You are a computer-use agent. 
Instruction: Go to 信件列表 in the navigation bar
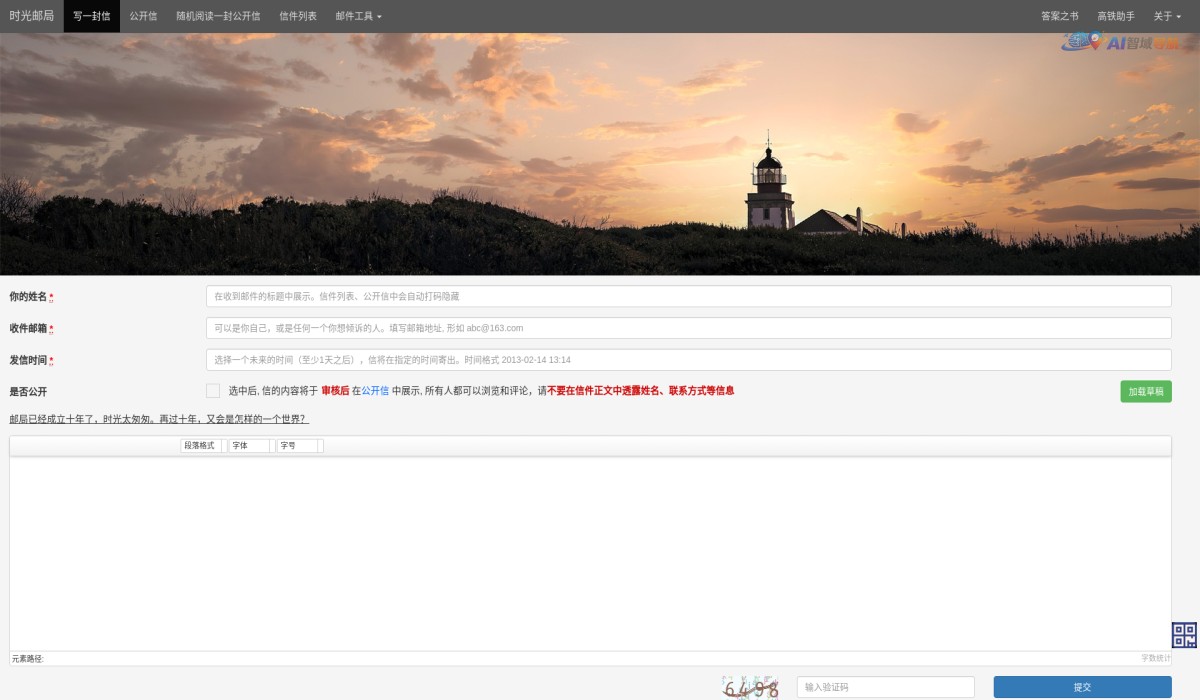pyautogui.click(x=298, y=16)
